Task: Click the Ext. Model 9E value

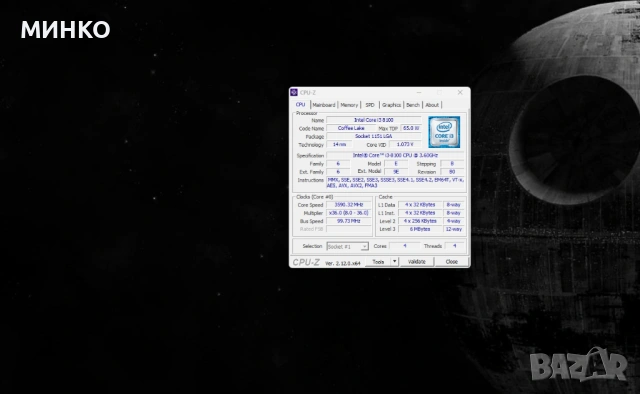Action: [x=396, y=172]
